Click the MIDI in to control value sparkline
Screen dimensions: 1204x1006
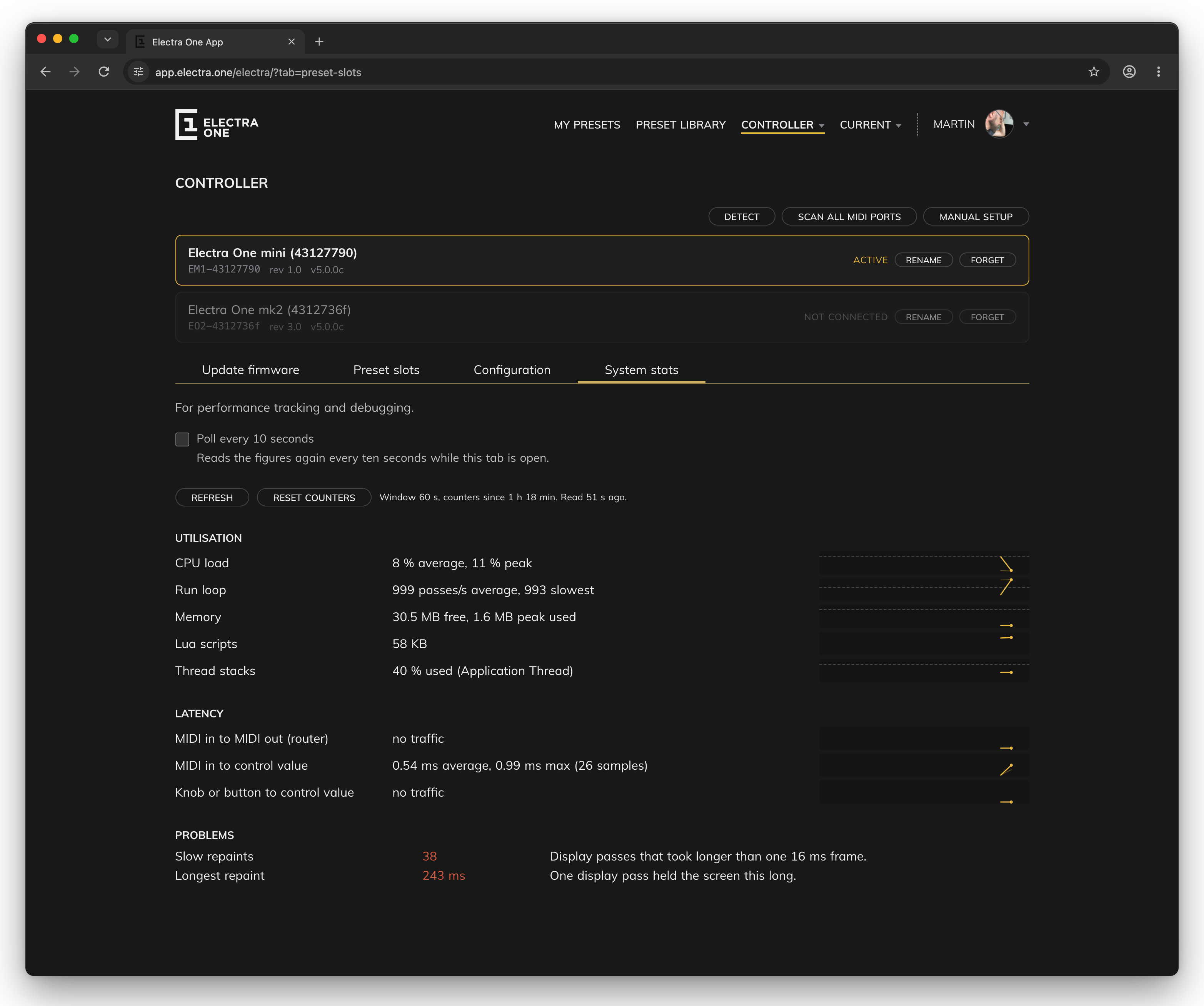924,766
